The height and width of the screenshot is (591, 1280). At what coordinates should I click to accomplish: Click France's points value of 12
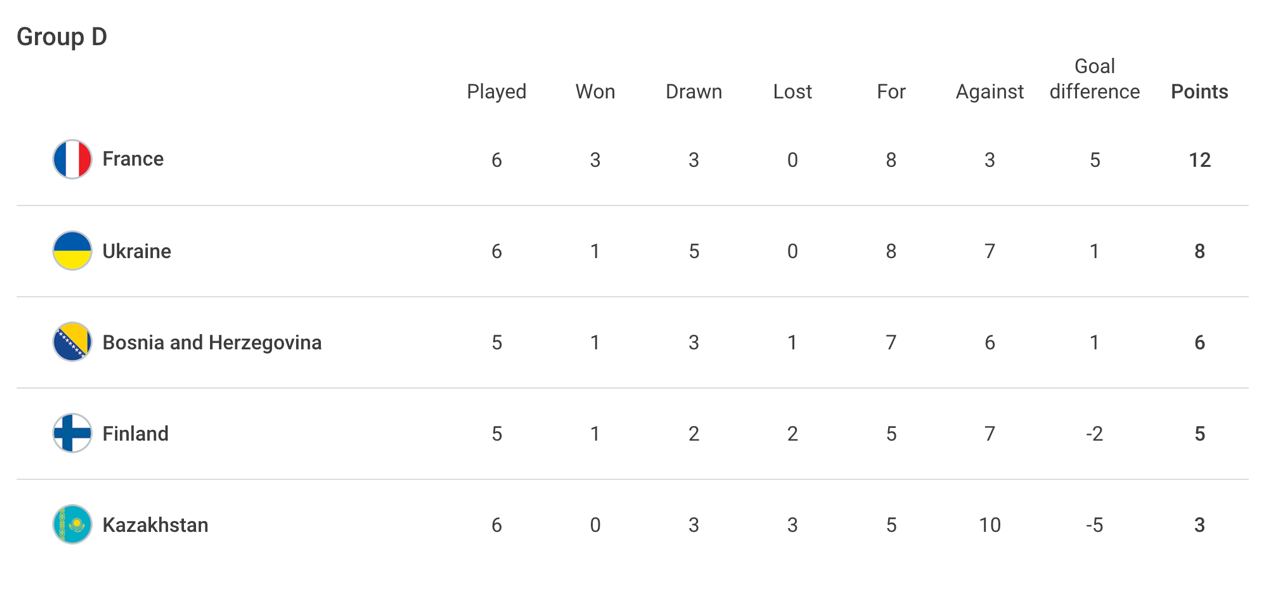(1199, 160)
